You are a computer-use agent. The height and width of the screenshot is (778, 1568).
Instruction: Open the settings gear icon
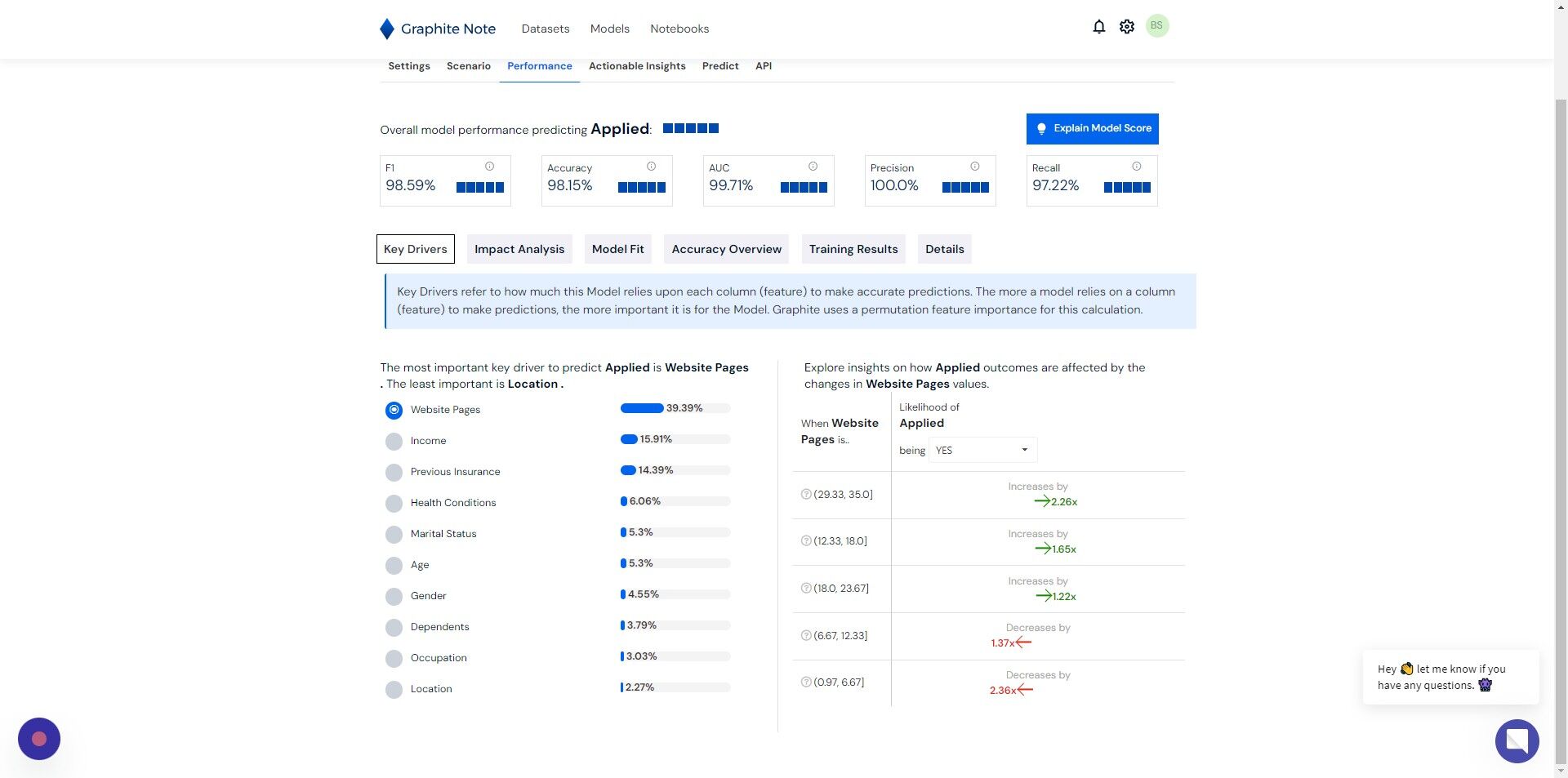(x=1127, y=27)
